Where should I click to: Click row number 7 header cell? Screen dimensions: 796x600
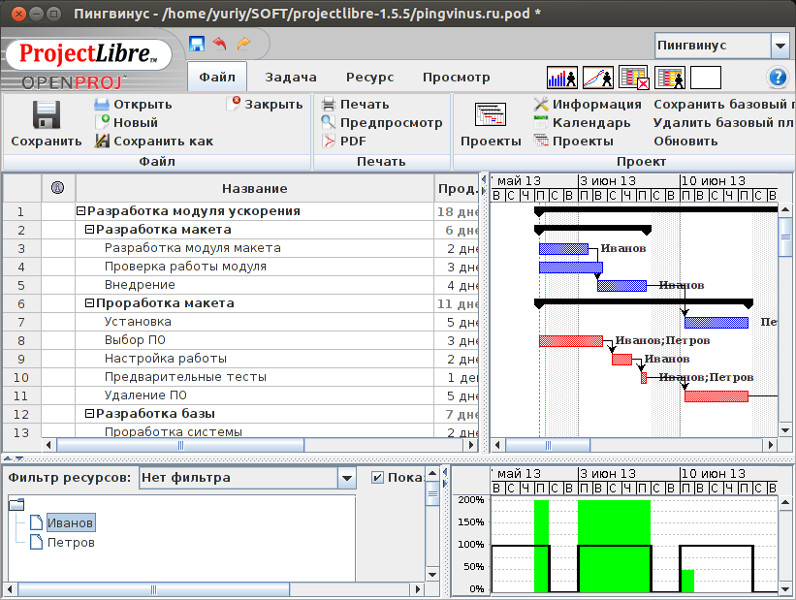pyautogui.click(x=21, y=322)
